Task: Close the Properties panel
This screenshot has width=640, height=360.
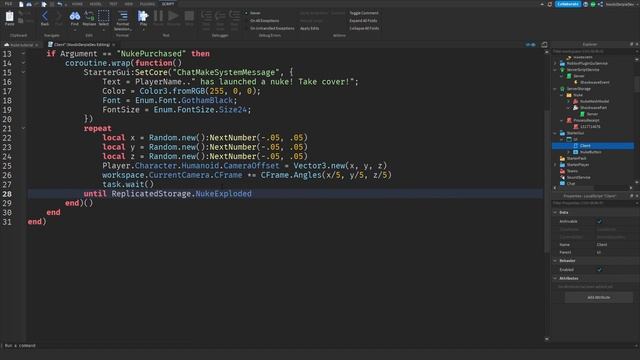Action: [637, 196]
